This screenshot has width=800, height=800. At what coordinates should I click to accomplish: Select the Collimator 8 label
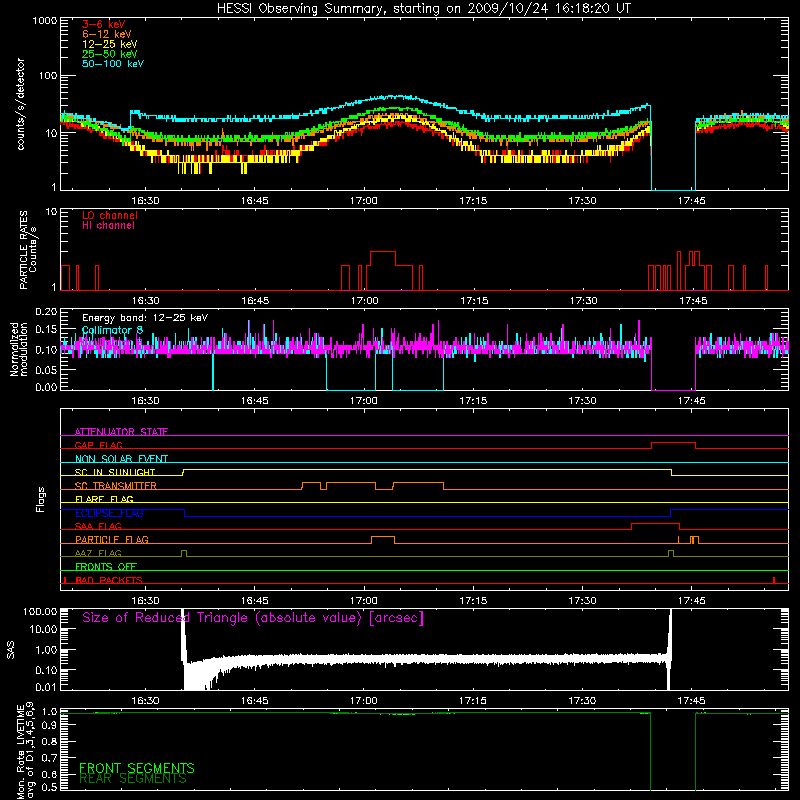click(112, 330)
